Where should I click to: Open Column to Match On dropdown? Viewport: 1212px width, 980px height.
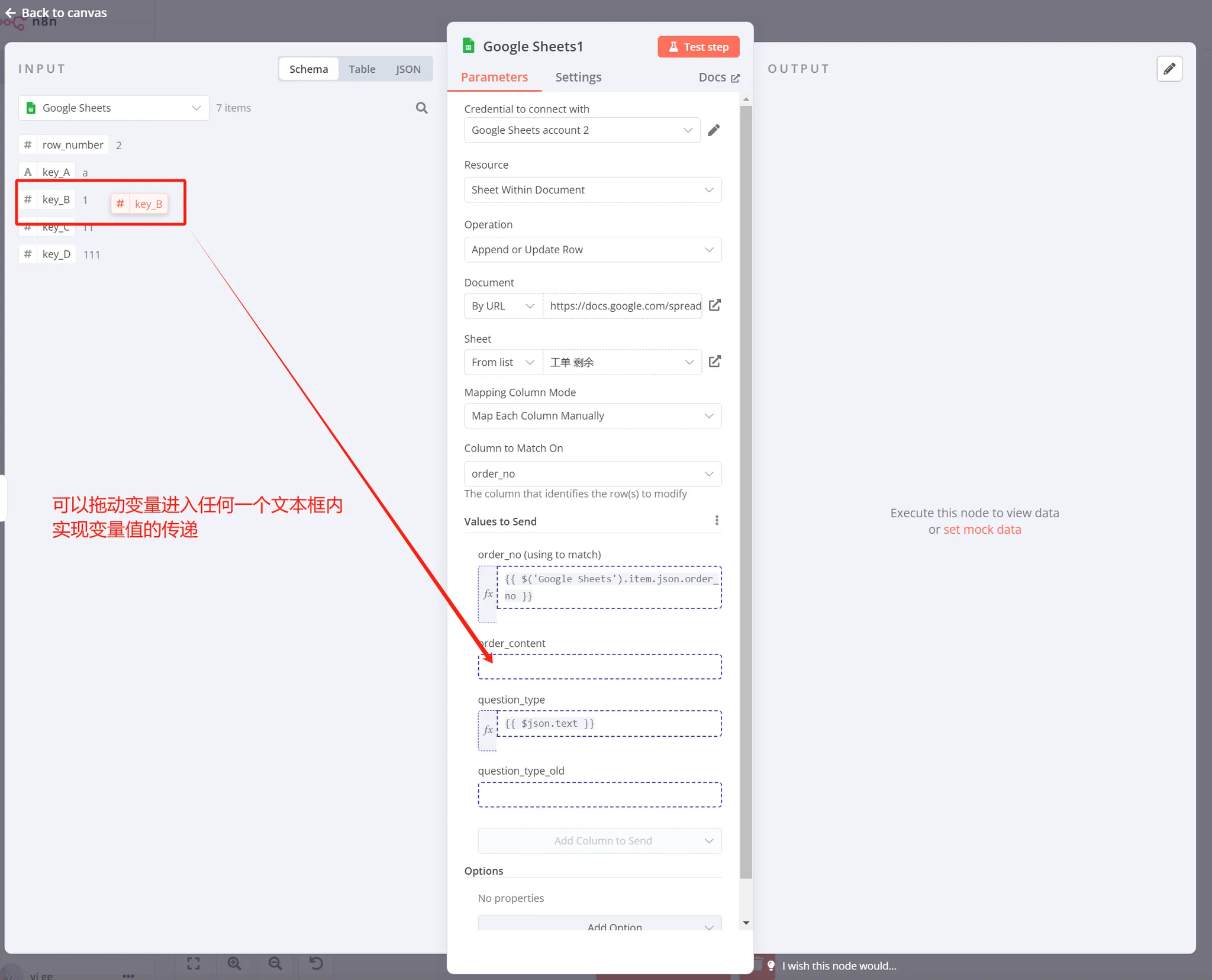coord(592,473)
